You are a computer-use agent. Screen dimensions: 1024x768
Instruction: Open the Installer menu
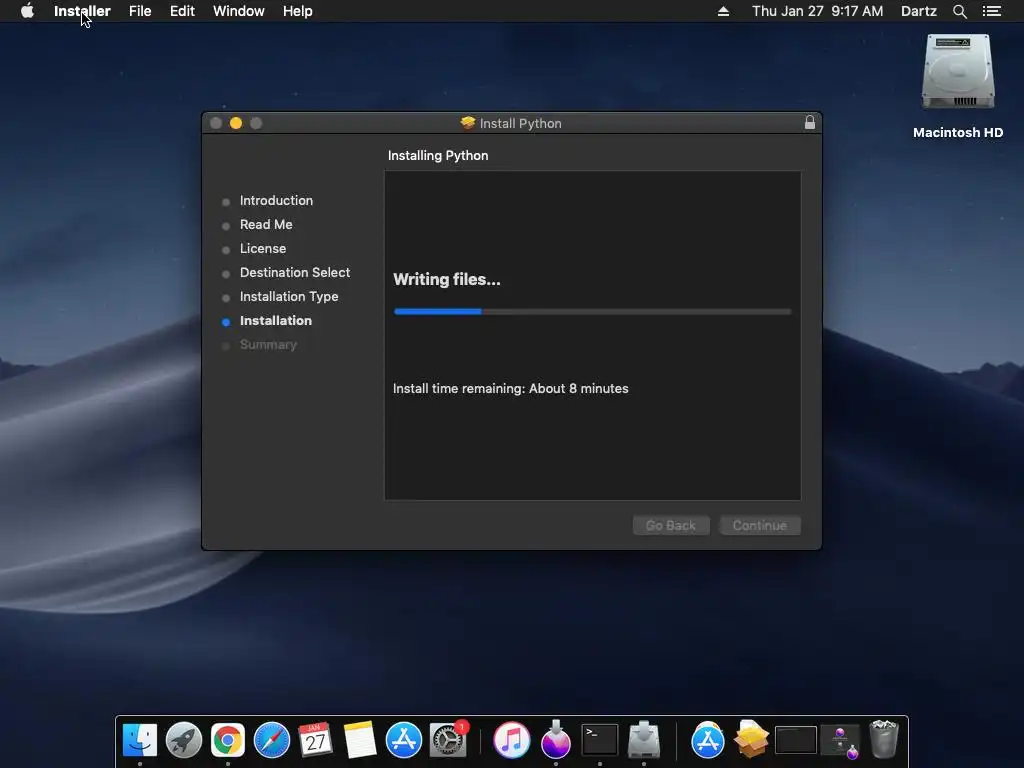click(x=82, y=11)
